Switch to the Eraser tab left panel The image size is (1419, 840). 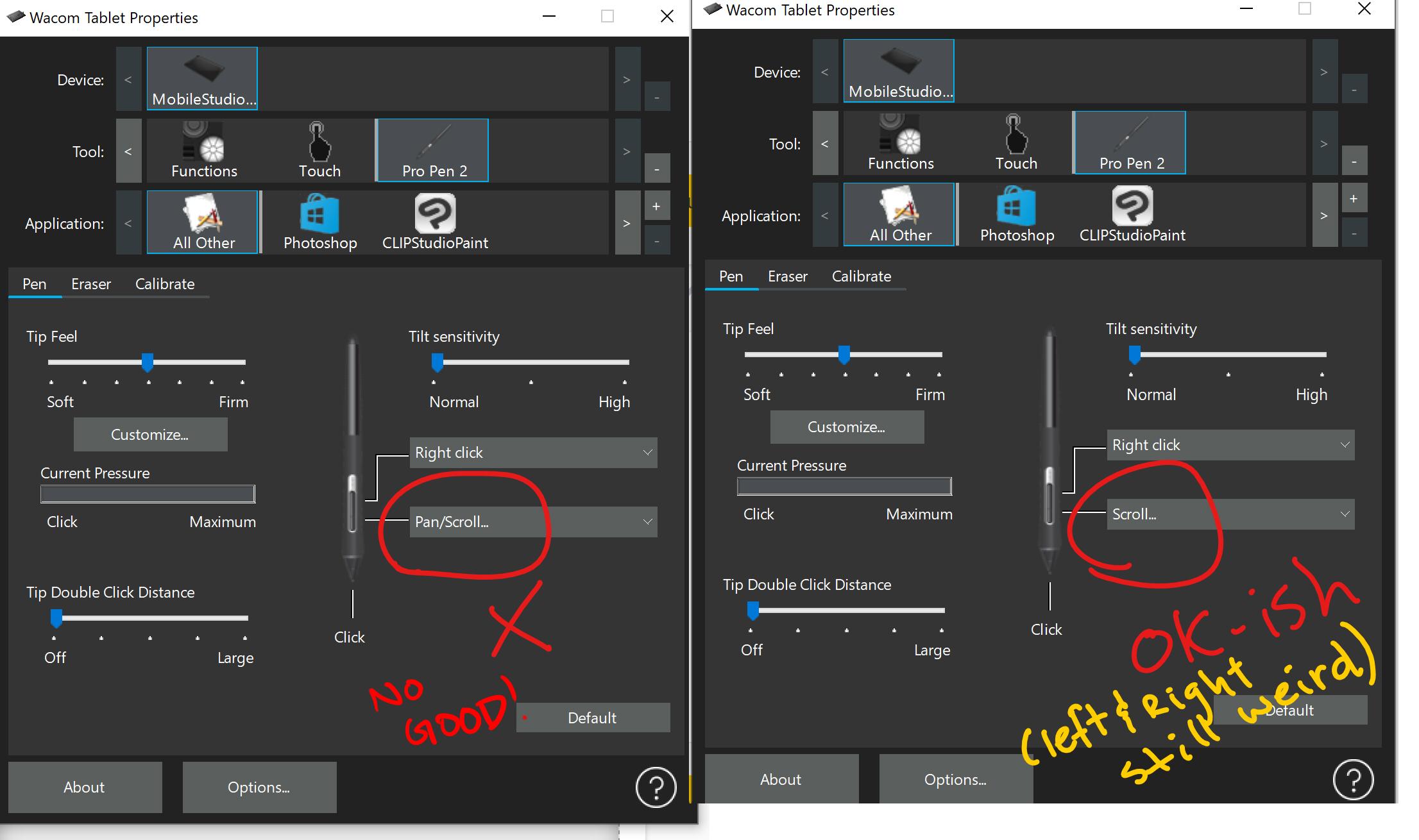pos(92,283)
